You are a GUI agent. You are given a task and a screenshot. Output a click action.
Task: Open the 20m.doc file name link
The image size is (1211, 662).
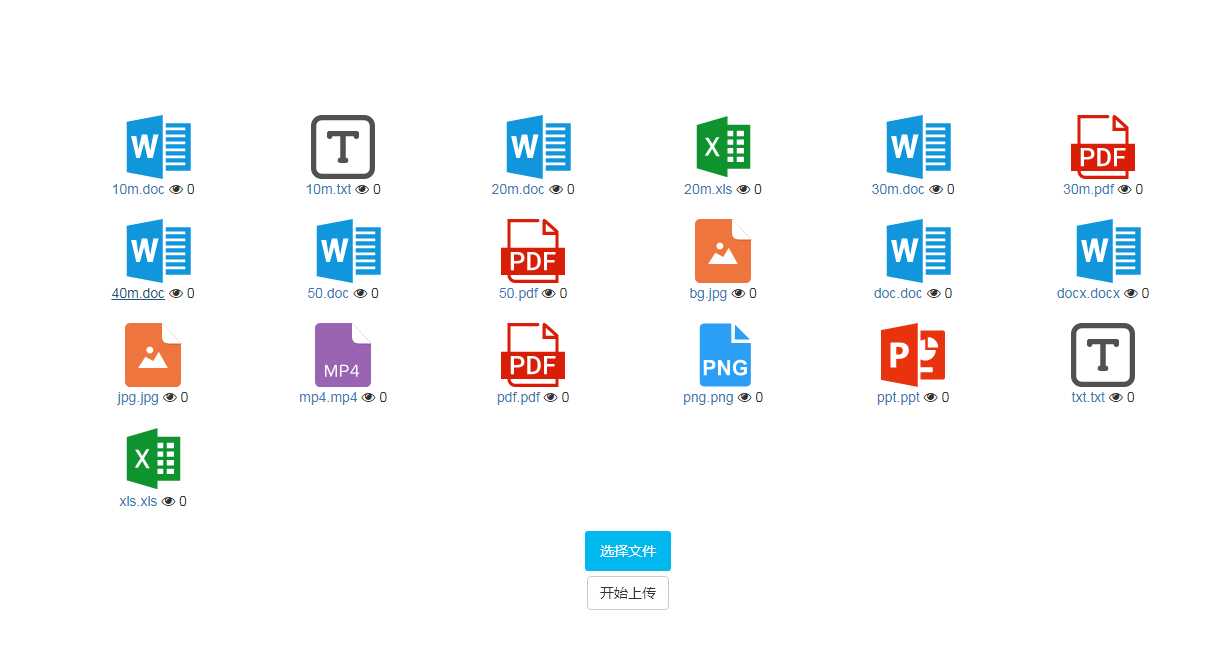click(x=518, y=189)
